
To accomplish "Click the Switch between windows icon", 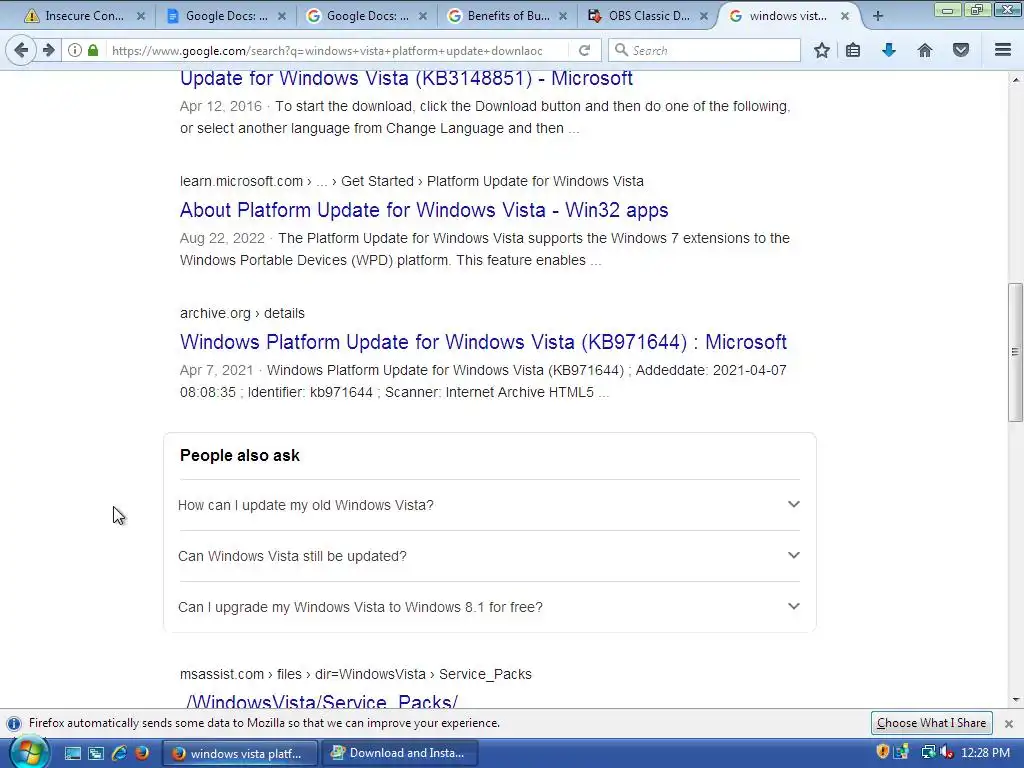I will (x=96, y=753).
